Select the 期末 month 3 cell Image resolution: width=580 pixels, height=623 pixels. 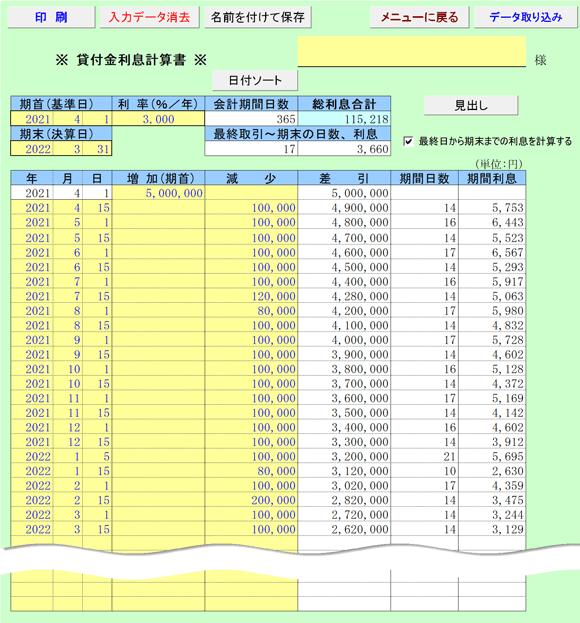[x=68, y=149]
